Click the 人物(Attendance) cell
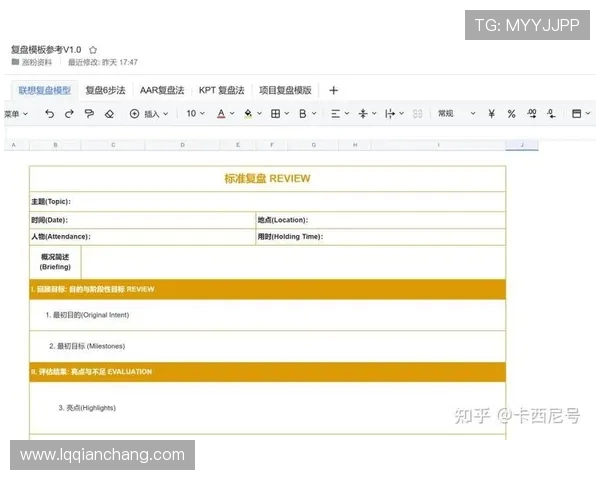Screen dimensions: 600x480 pyautogui.click(x=142, y=237)
